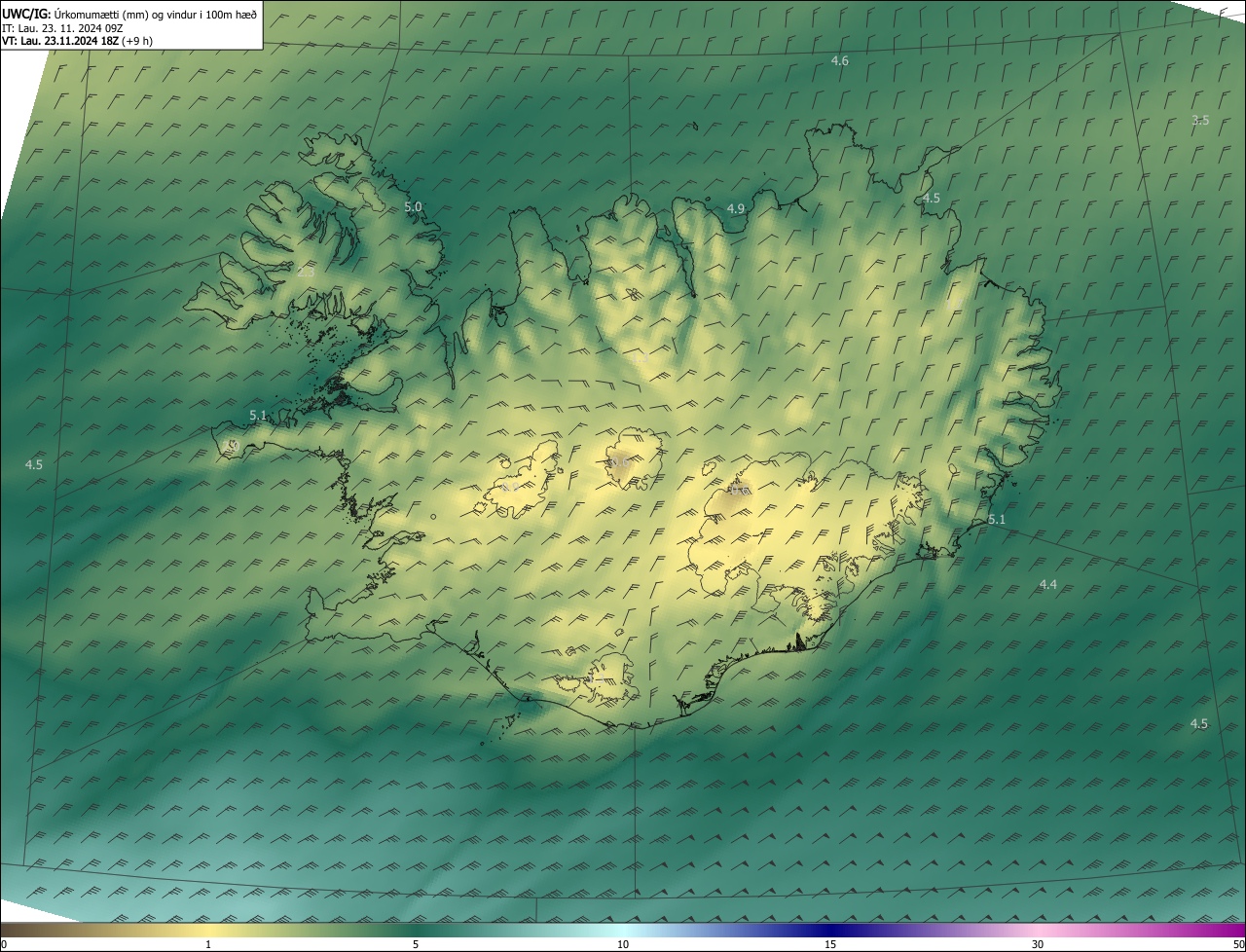The height and width of the screenshot is (952, 1246).
Task: Click the 4.5 value in the southeast ocean
Action: point(1199,723)
